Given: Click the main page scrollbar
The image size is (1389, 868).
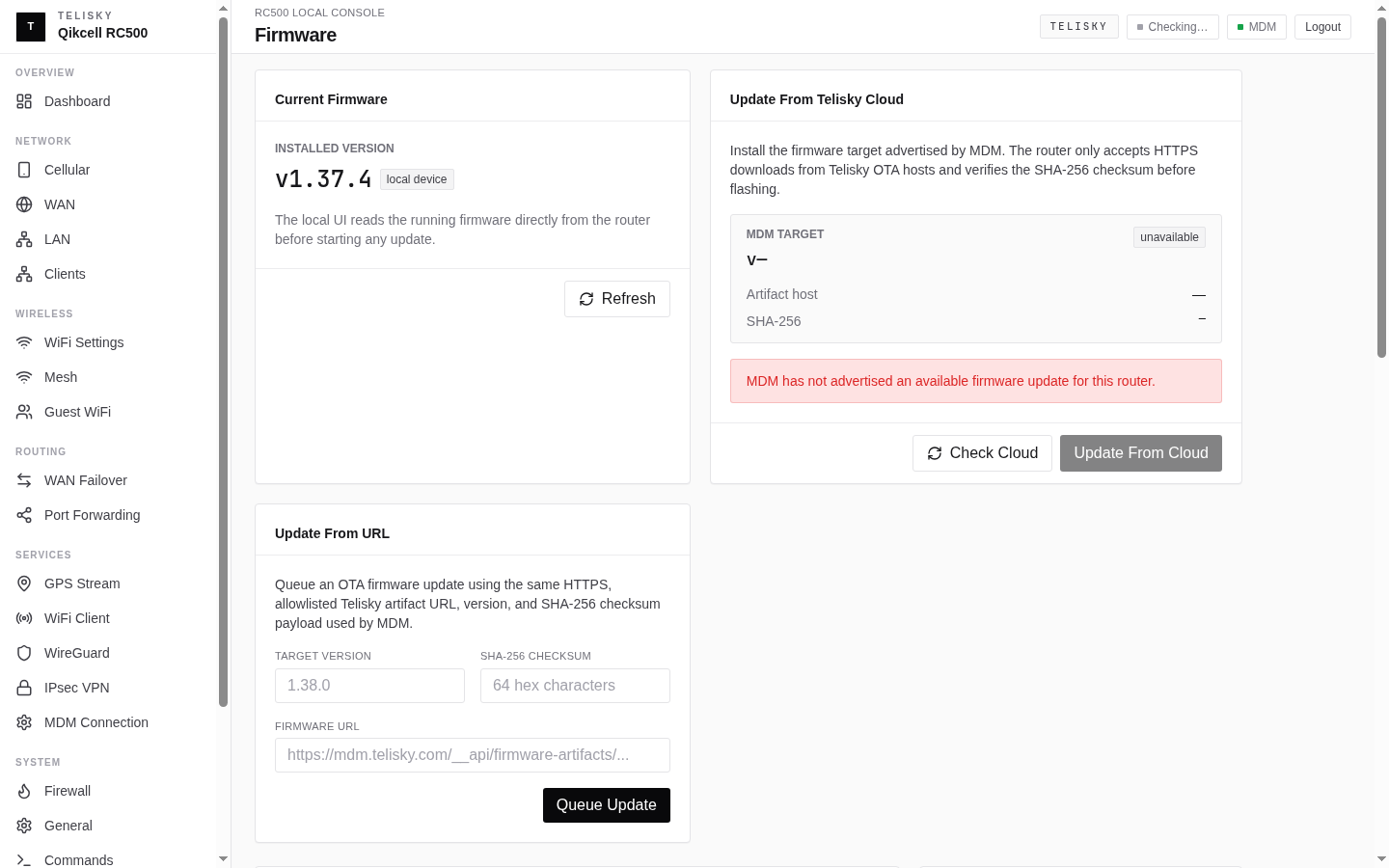Looking at the screenshot, I should tap(1381, 188).
